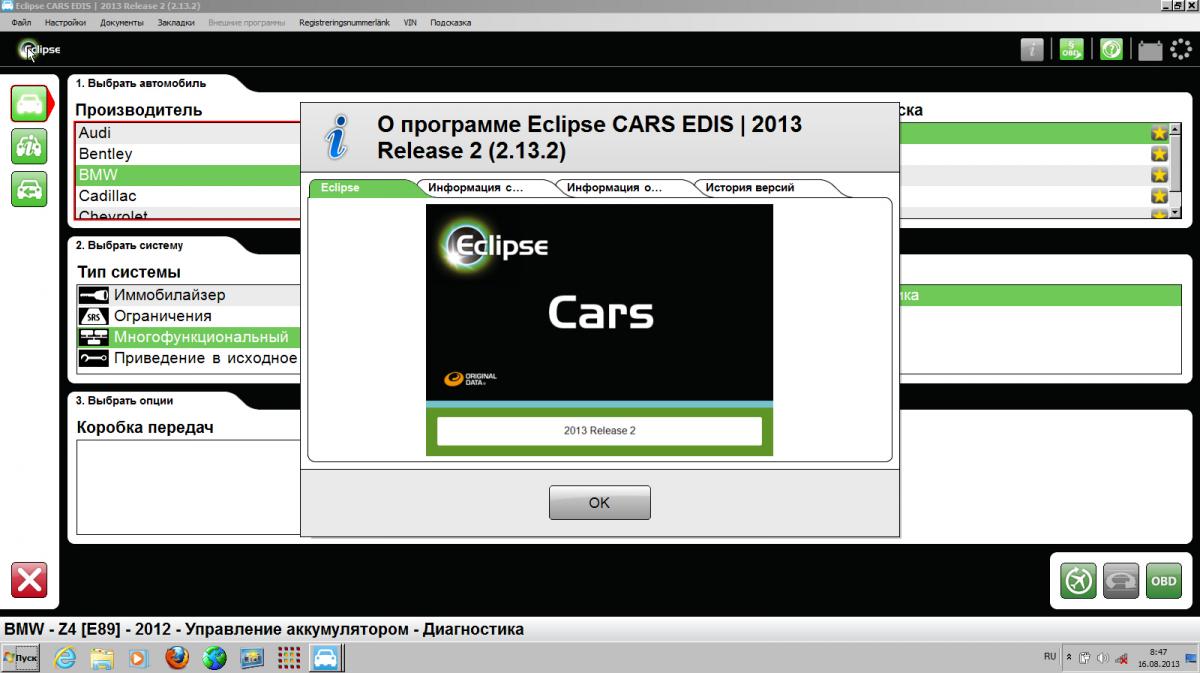Select Audi in manufacturer list
This screenshot has height=673, width=1200.
coord(188,133)
